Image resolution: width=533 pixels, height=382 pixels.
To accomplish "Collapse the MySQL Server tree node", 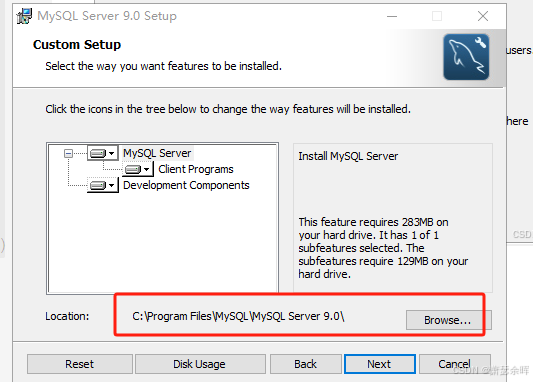I will click(x=68, y=154).
